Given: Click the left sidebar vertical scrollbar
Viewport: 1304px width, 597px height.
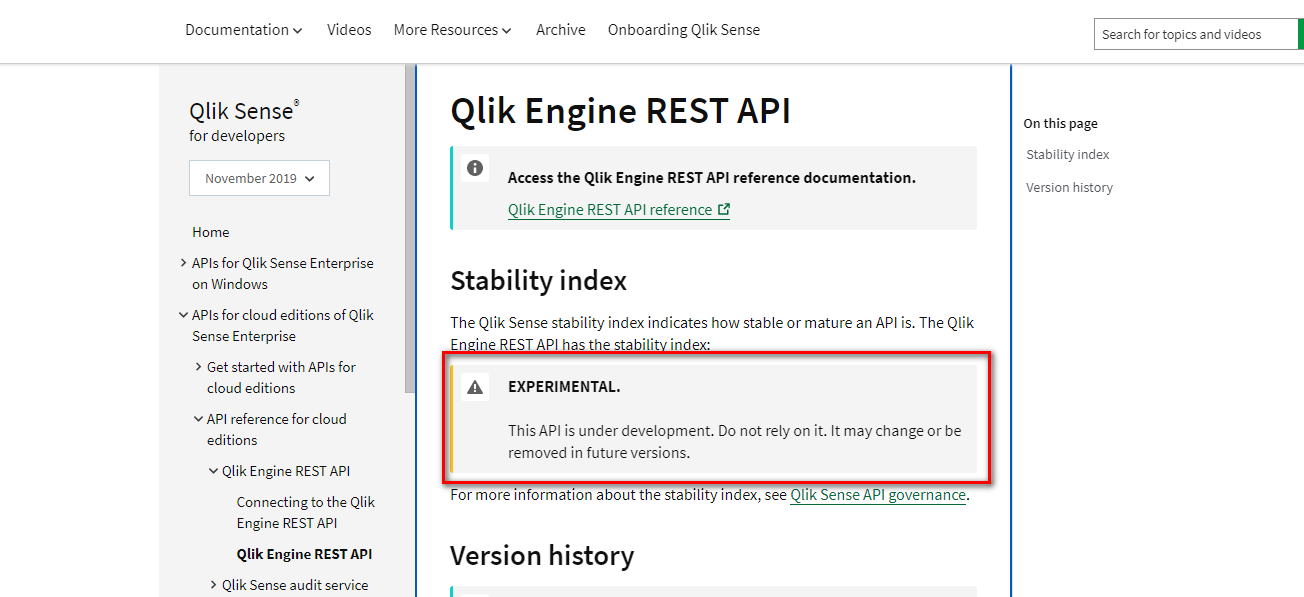Looking at the screenshot, I should (x=409, y=230).
